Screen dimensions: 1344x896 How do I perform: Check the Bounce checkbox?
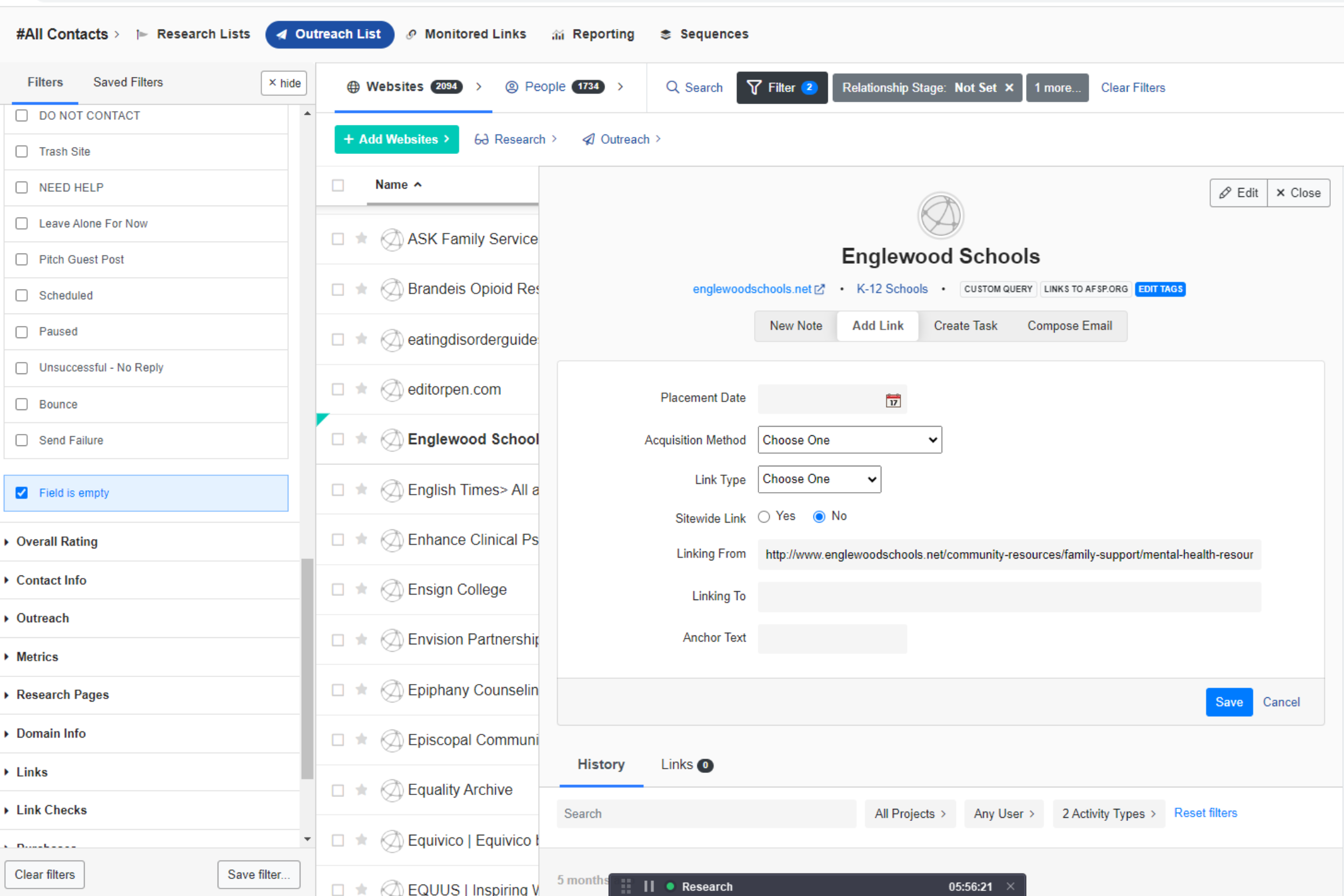click(x=22, y=404)
